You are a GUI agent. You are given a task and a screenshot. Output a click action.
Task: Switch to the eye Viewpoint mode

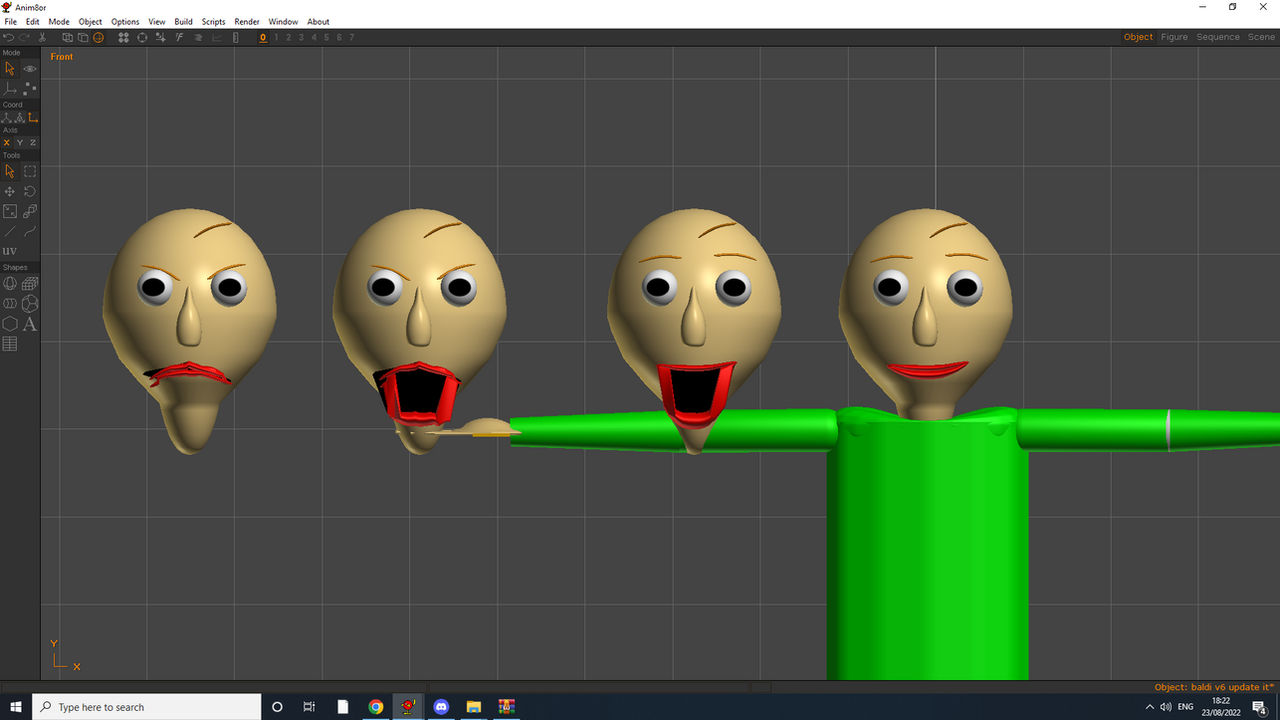point(30,69)
